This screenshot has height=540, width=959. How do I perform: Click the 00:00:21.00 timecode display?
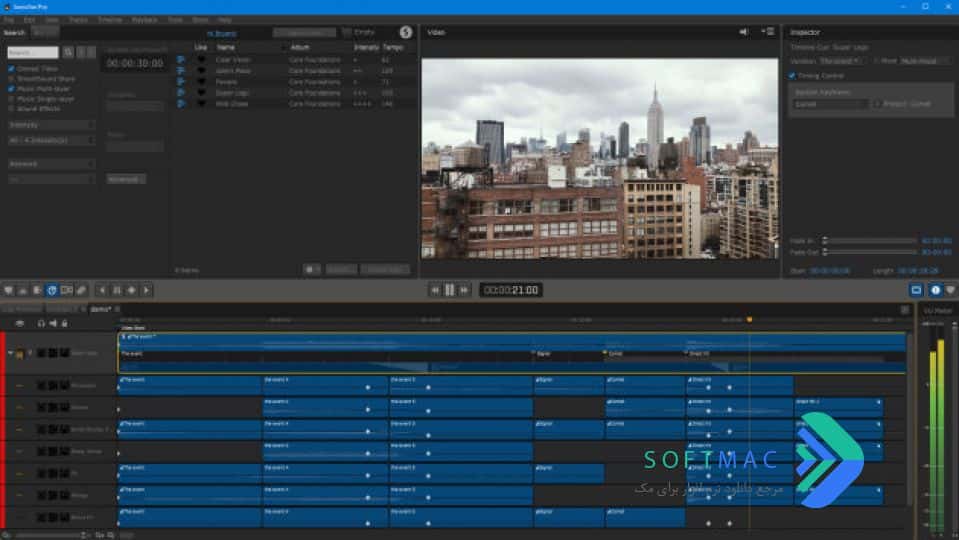[x=511, y=290]
